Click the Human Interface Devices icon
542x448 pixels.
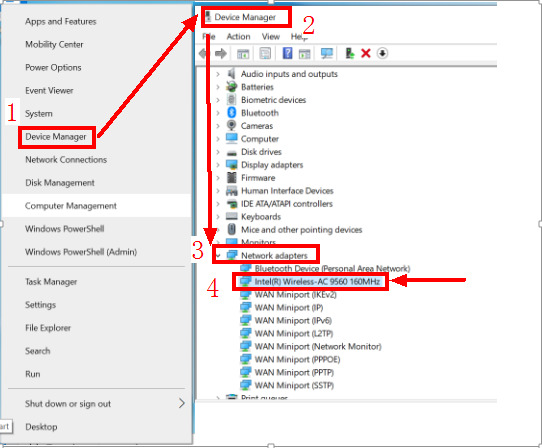coord(231,190)
